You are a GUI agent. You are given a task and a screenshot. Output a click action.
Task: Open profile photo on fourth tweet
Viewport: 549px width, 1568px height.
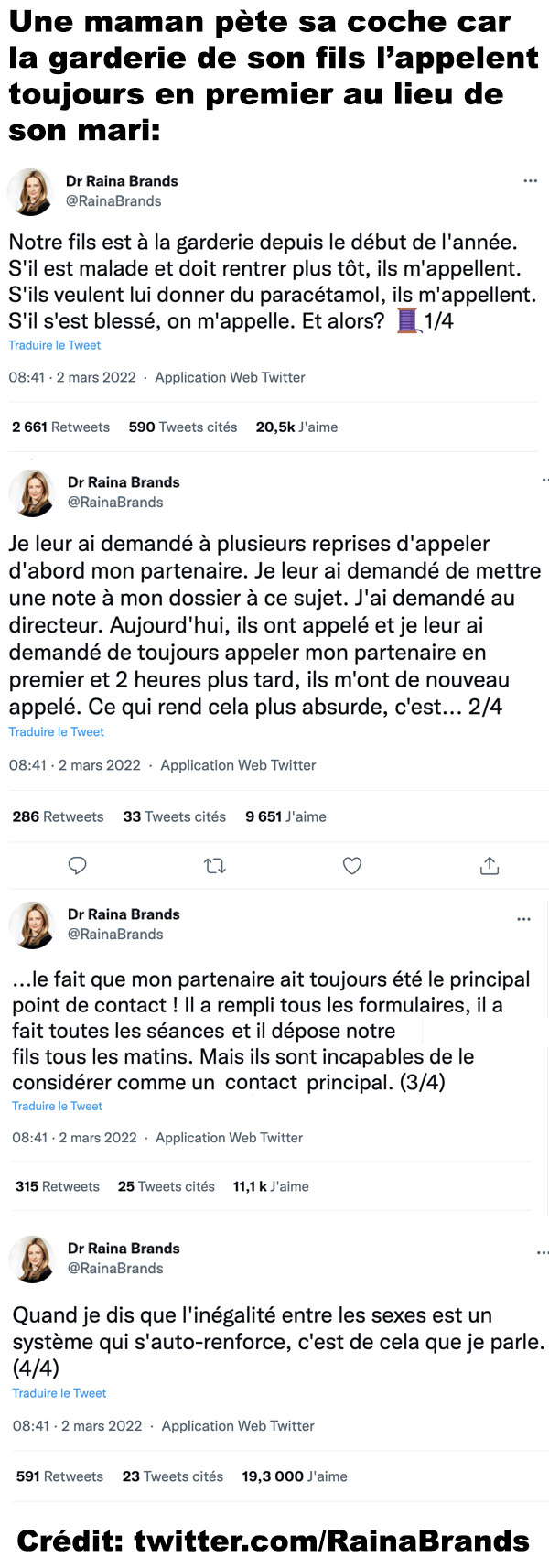coord(32,1259)
